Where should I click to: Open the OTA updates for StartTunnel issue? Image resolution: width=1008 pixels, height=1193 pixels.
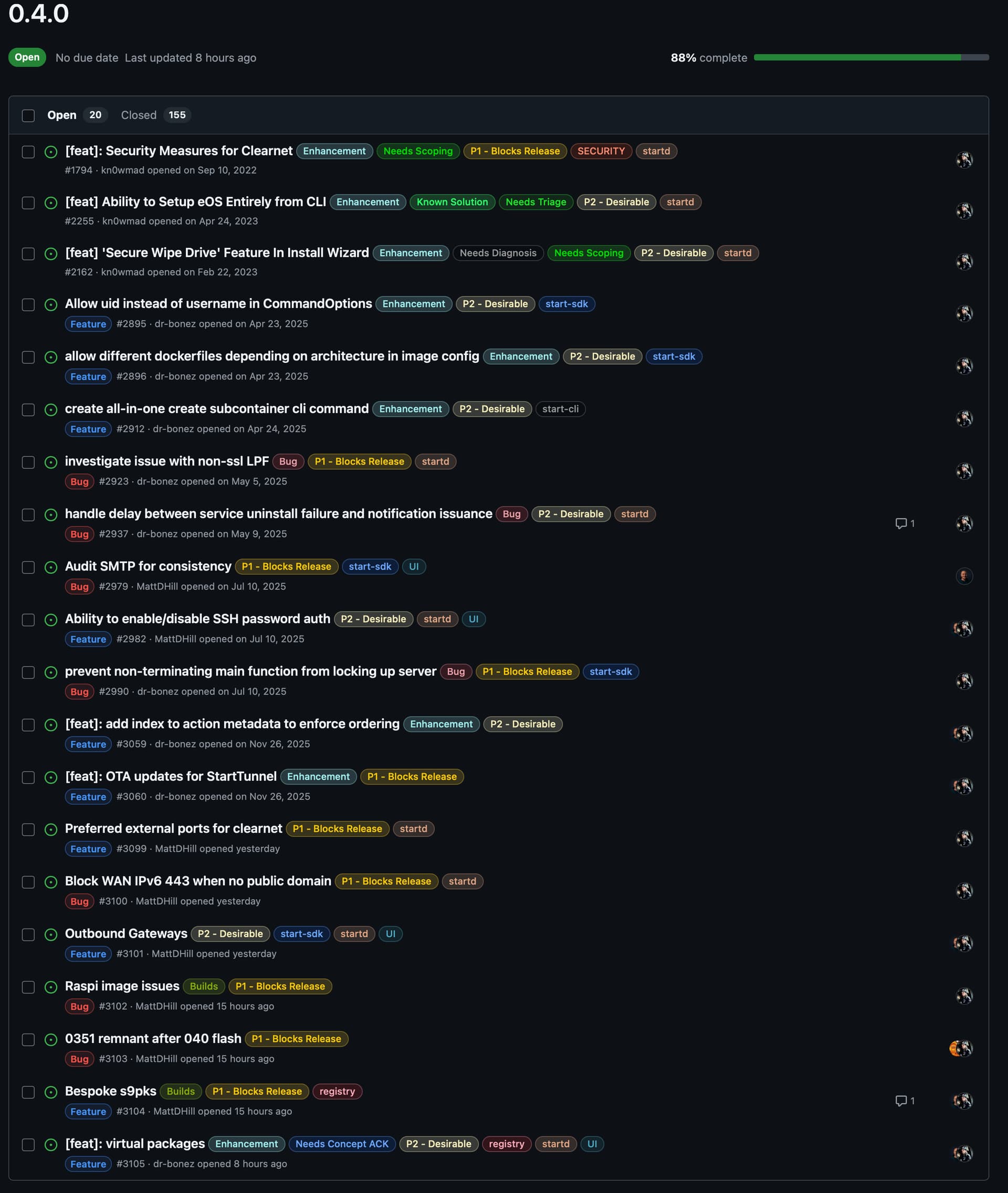[x=170, y=776]
